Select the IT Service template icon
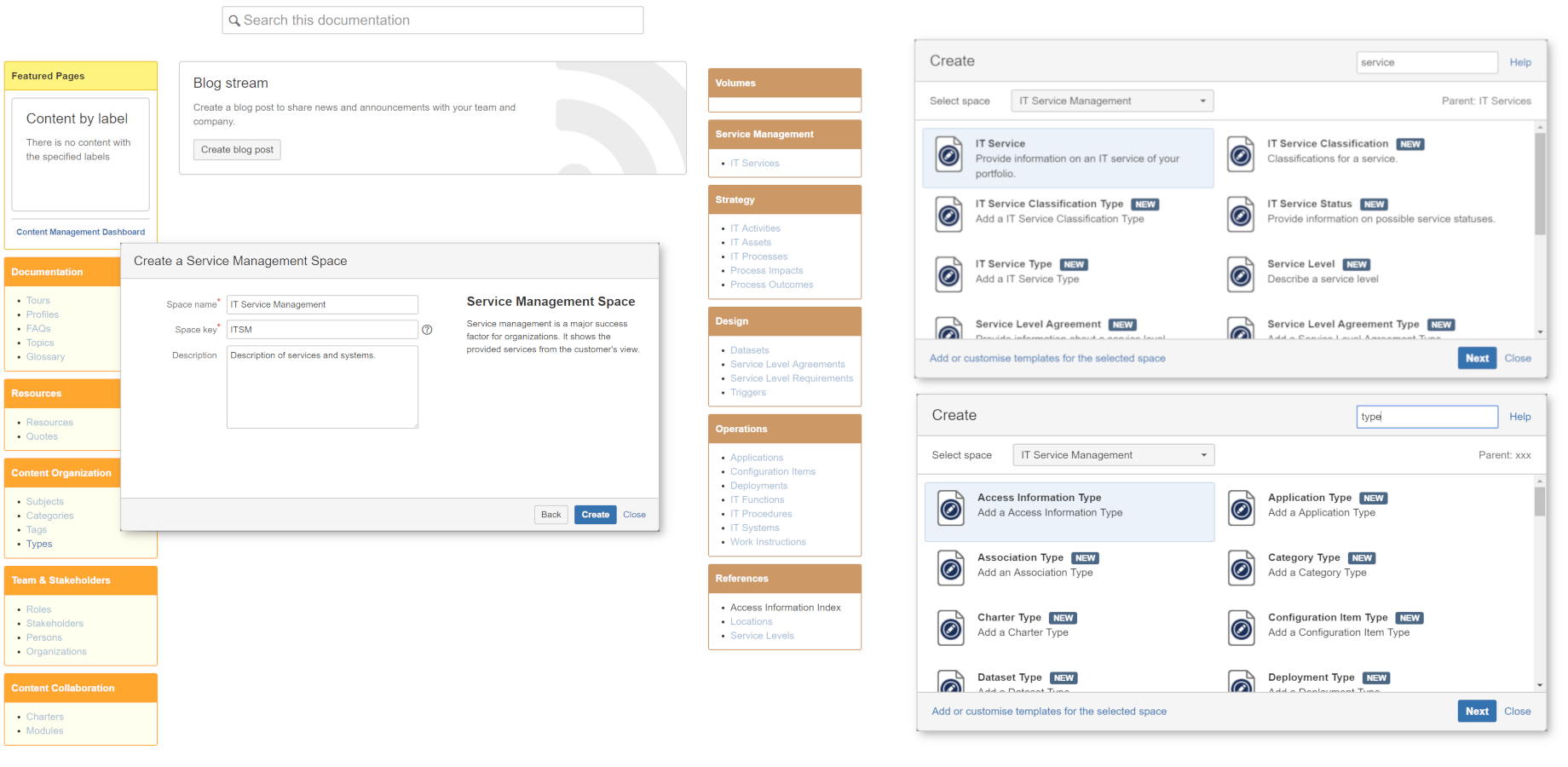The width and height of the screenshot is (1568, 767). (948, 154)
